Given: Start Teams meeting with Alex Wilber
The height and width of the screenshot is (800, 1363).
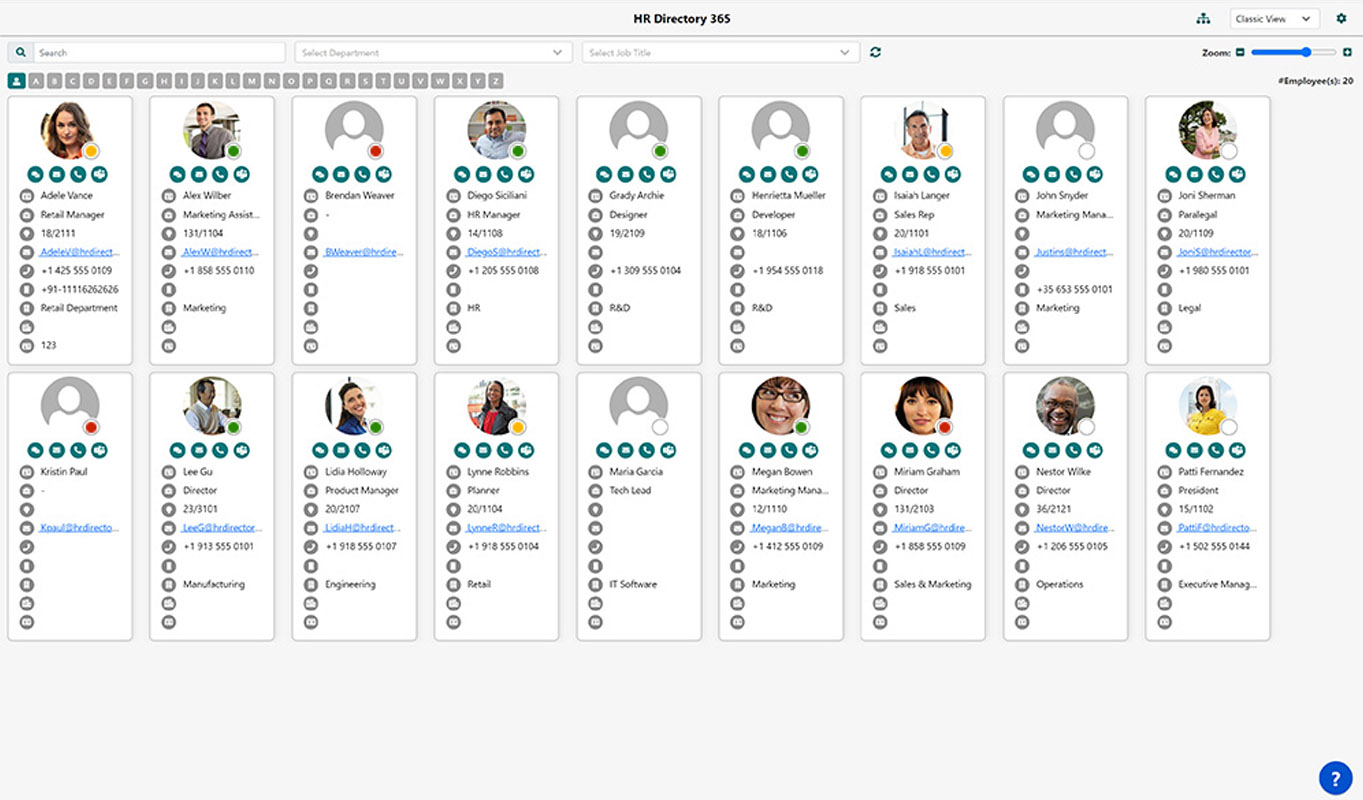Looking at the screenshot, I should coord(242,174).
